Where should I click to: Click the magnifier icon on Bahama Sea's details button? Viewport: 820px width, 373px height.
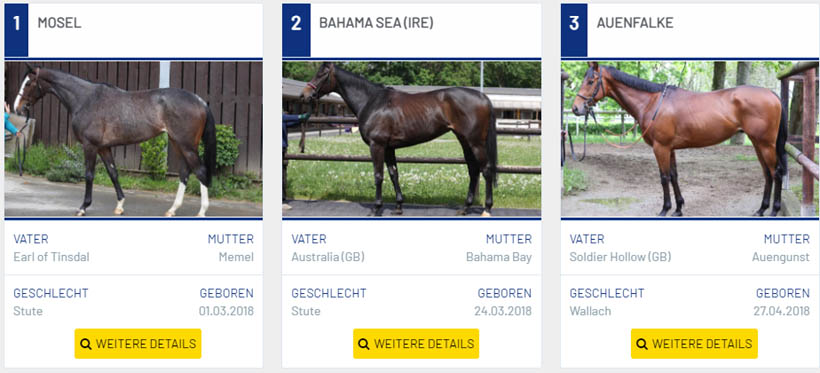tap(364, 344)
